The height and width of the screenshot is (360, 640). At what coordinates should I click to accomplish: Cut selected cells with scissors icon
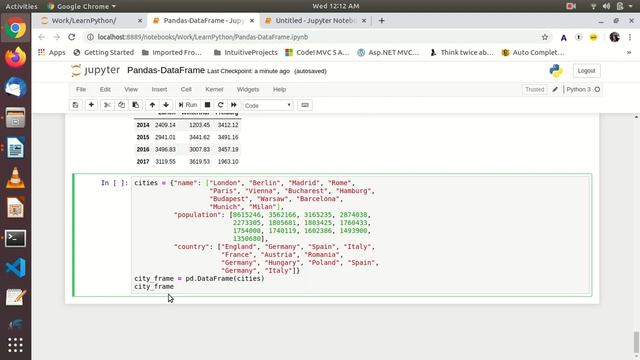[x=107, y=105]
